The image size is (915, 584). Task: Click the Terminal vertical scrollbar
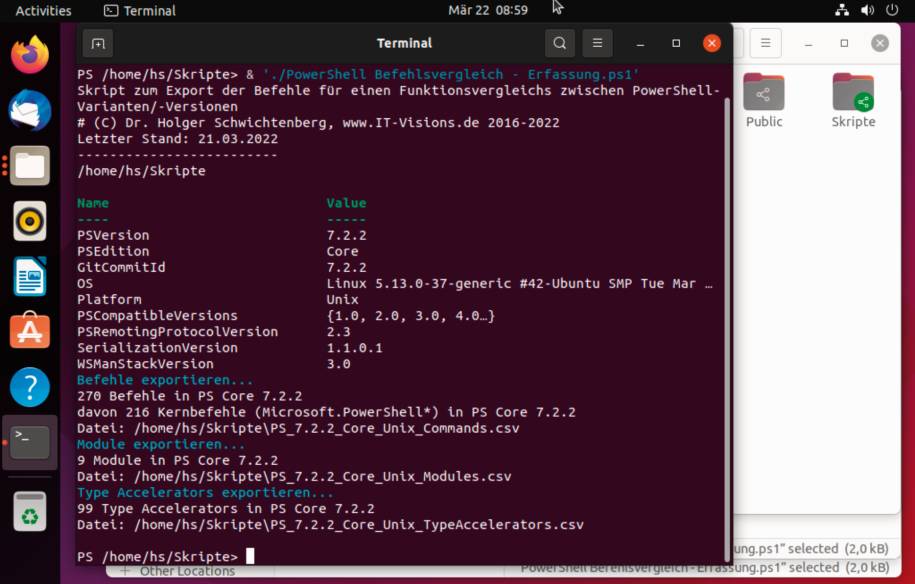click(727, 329)
